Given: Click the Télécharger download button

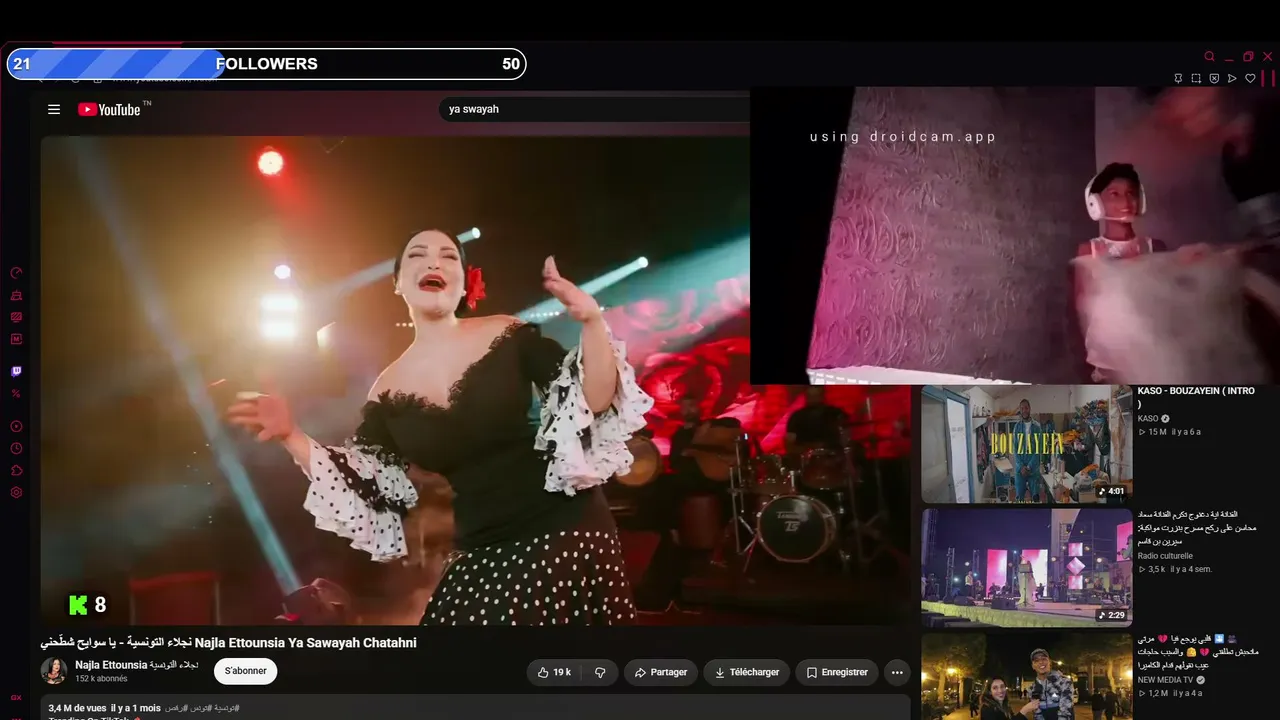Looking at the screenshot, I should tap(747, 673).
